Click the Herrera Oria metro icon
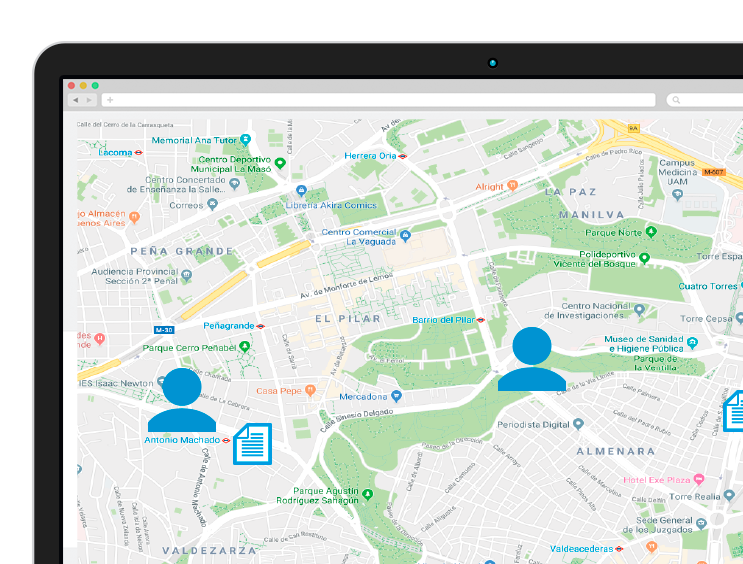 point(403,156)
